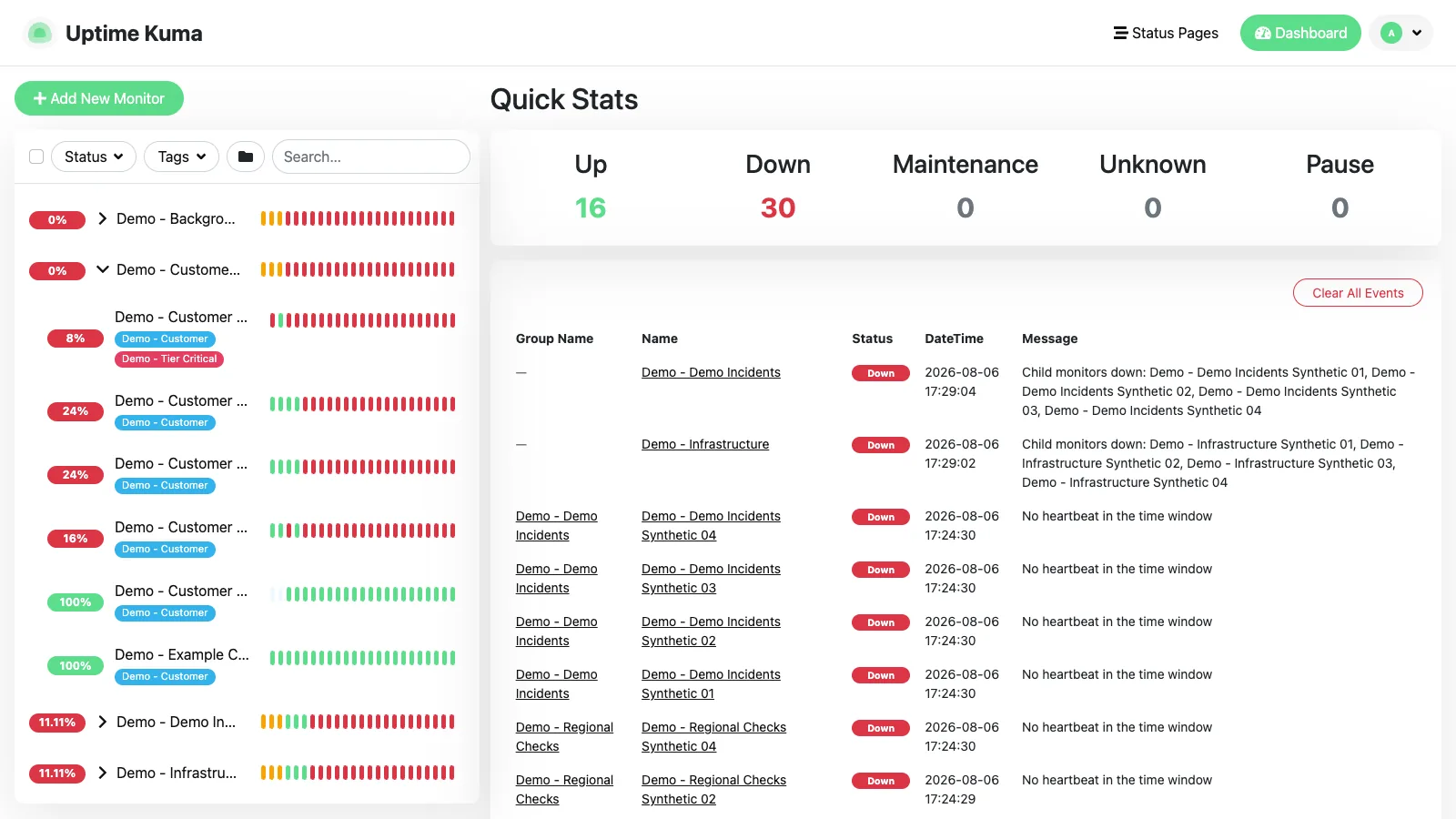Open Demo - Demo Incidents Synthetic 03 link
This screenshot has width=1456, height=819.
coord(711,579)
